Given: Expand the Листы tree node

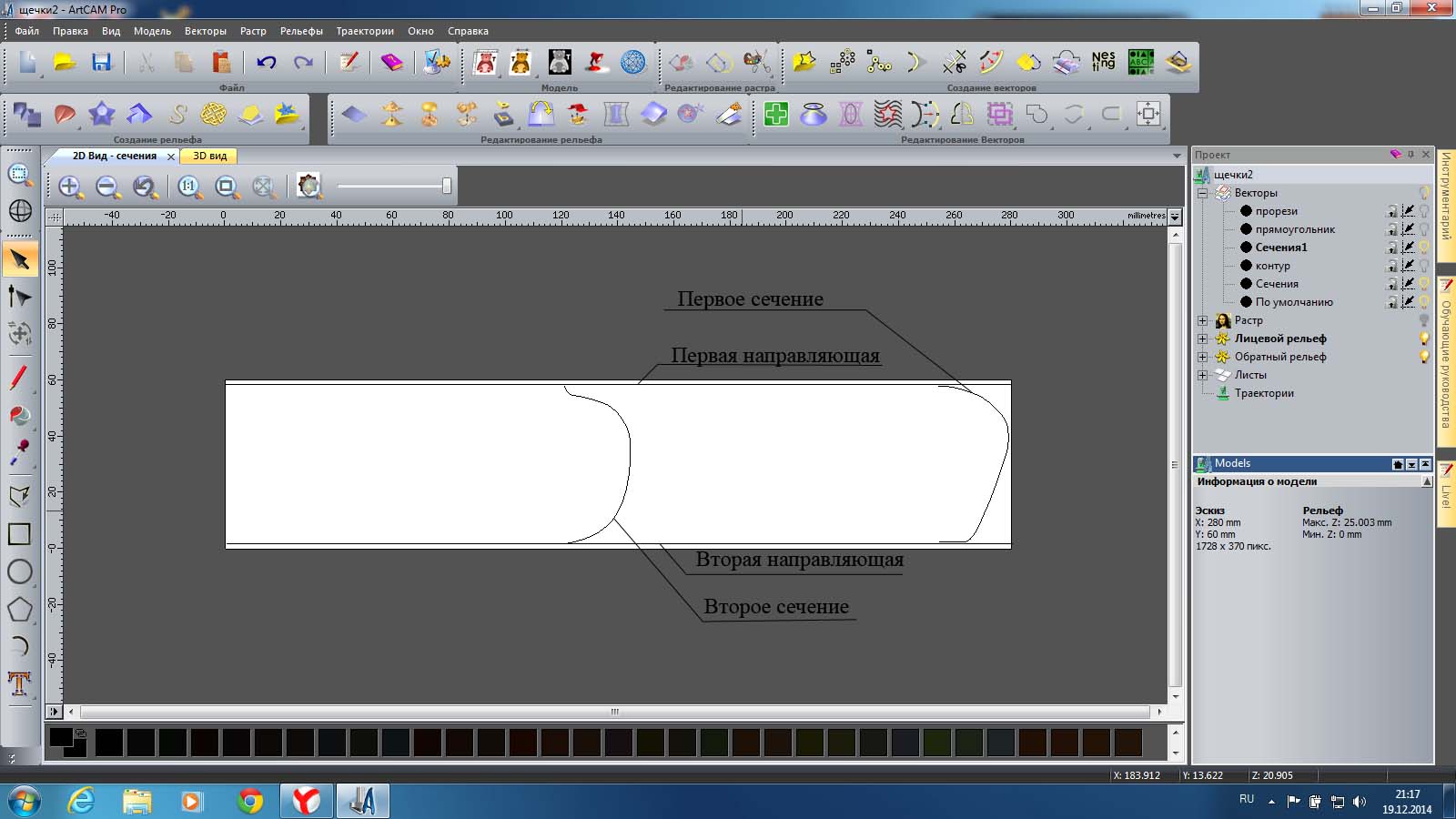Looking at the screenshot, I should [1202, 375].
